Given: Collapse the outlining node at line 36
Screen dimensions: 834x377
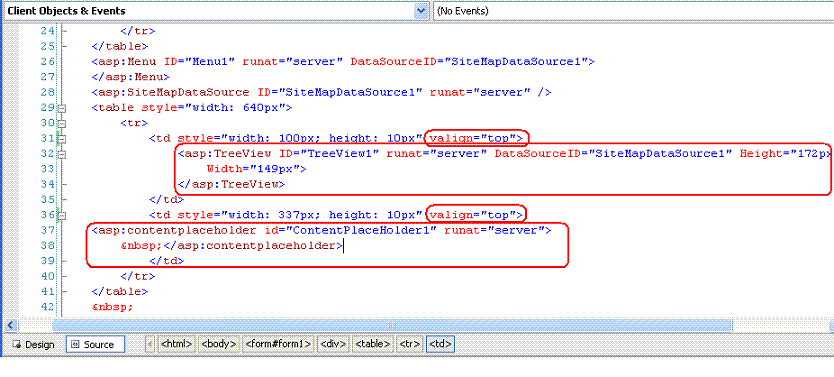Looking at the screenshot, I should 62,215.
